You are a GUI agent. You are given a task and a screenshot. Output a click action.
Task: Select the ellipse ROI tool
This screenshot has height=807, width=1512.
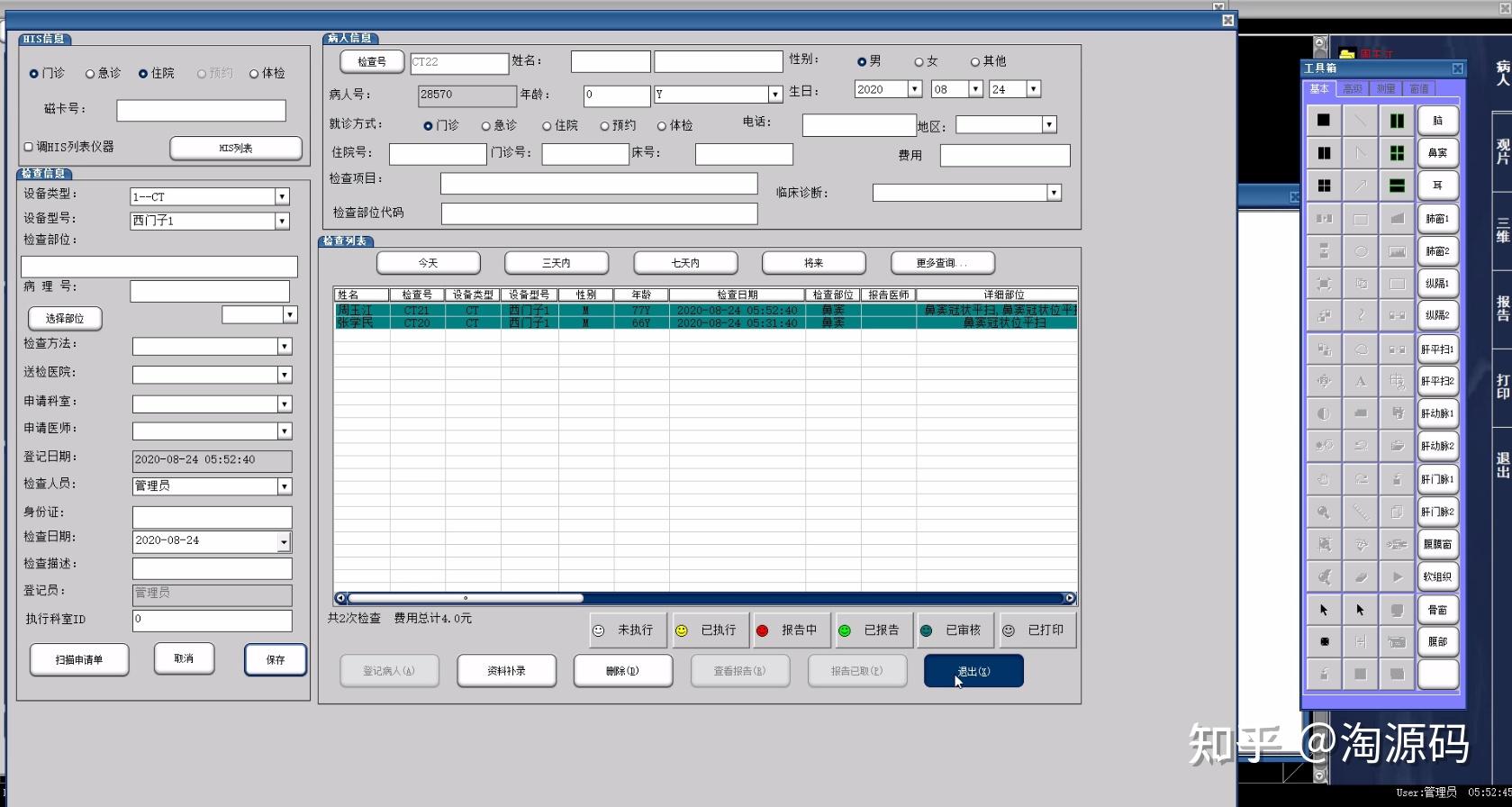1360,251
